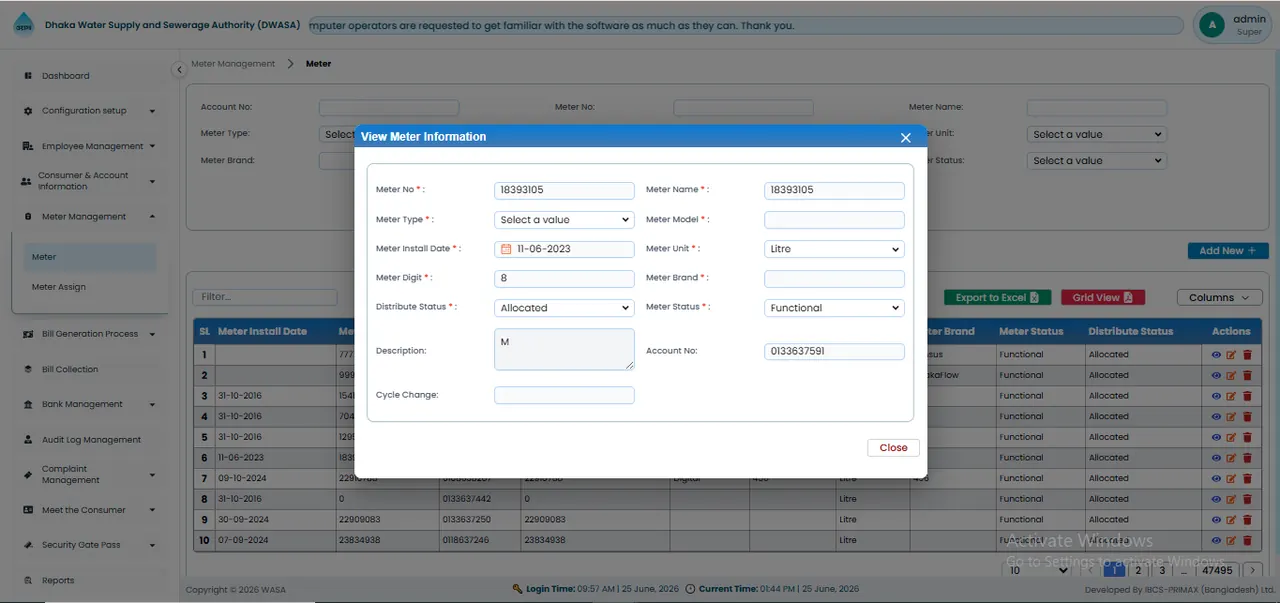Click the edit icon in table row 7

coord(1231,479)
